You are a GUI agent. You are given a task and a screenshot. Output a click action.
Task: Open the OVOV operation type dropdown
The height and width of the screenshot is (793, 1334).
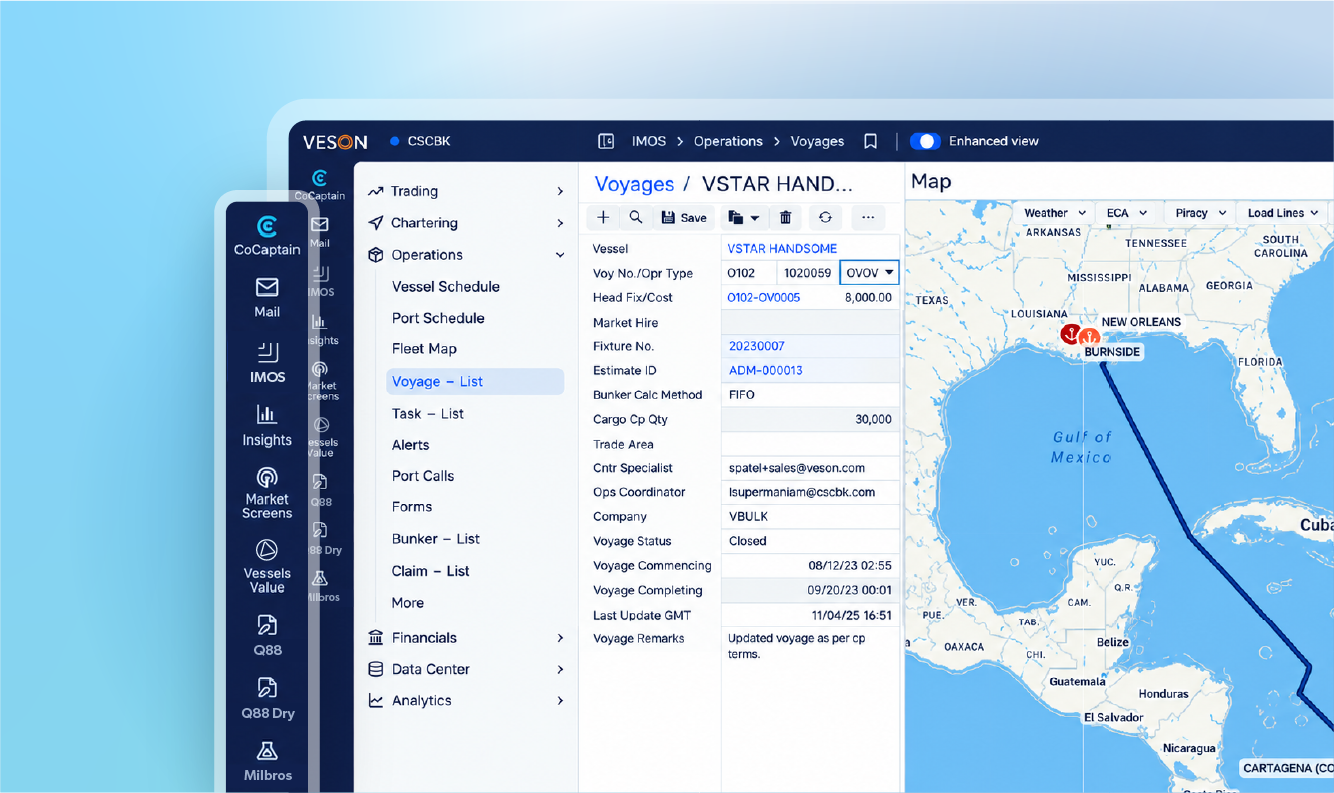(x=869, y=273)
